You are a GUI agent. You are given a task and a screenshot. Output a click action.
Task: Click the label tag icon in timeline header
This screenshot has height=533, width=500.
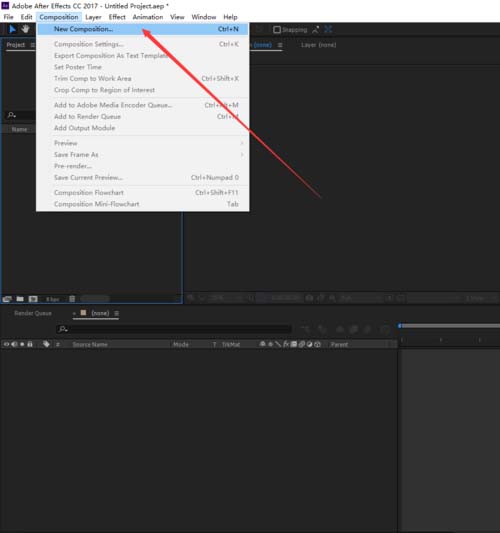[46, 344]
